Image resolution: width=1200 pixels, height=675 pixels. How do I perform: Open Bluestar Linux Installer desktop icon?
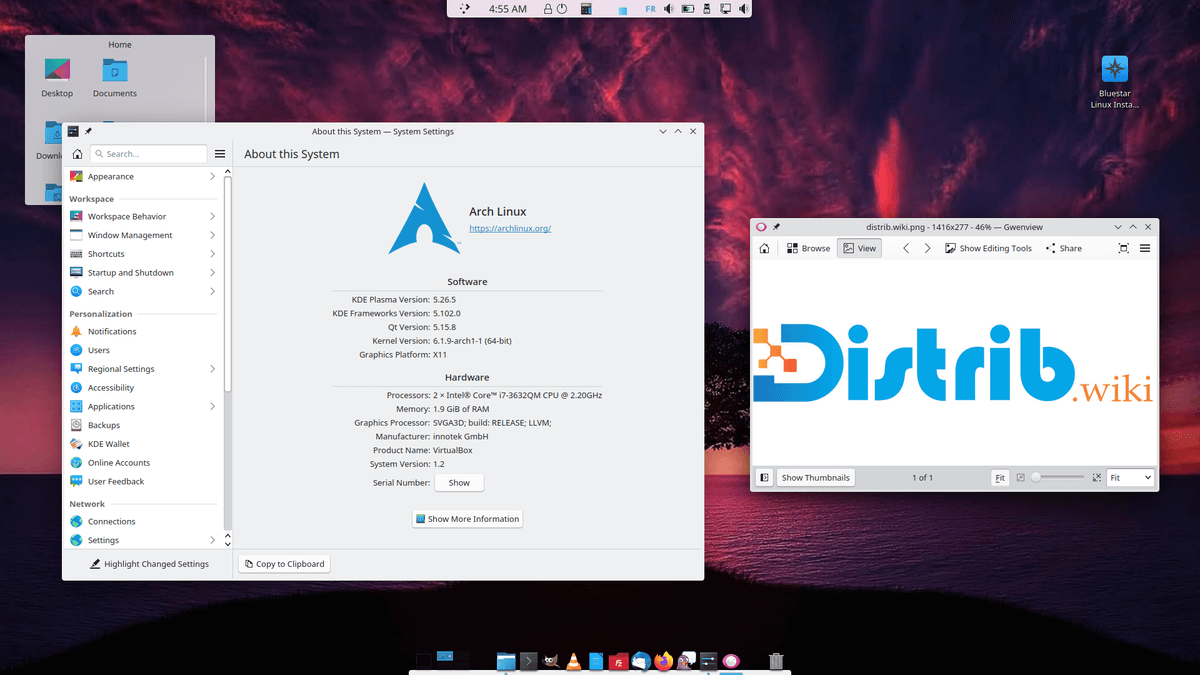1114,83
